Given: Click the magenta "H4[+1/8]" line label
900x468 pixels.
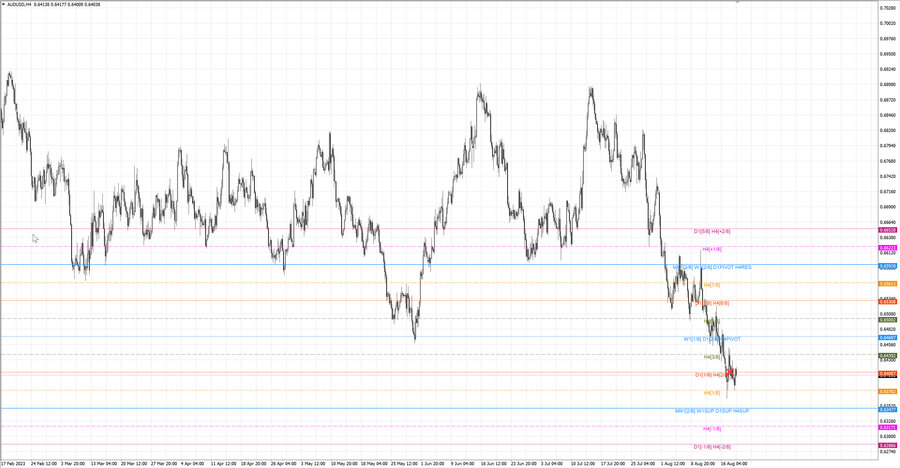Looking at the screenshot, I should point(712,249).
